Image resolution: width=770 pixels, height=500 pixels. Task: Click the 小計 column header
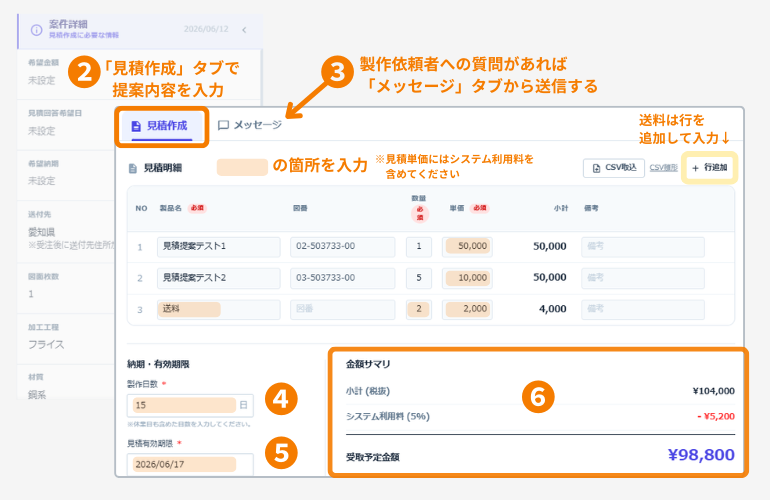(x=561, y=208)
